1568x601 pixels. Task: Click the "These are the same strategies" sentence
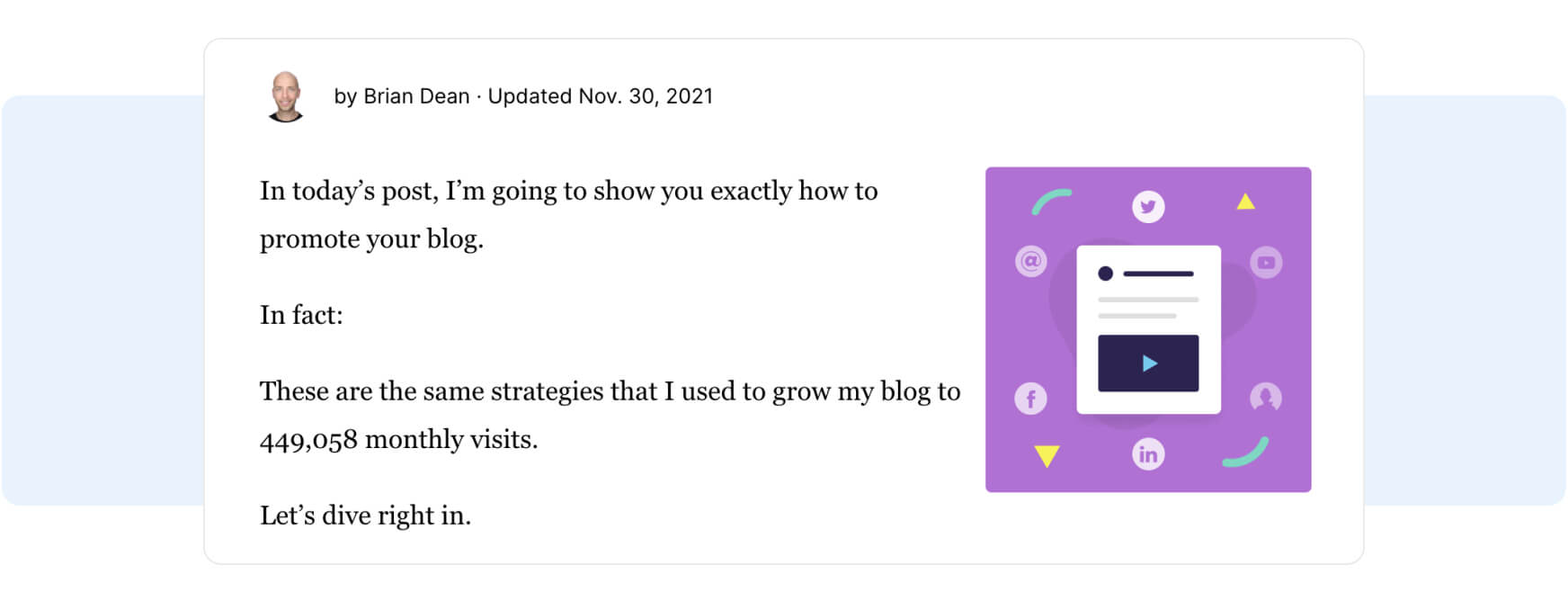point(610,391)
